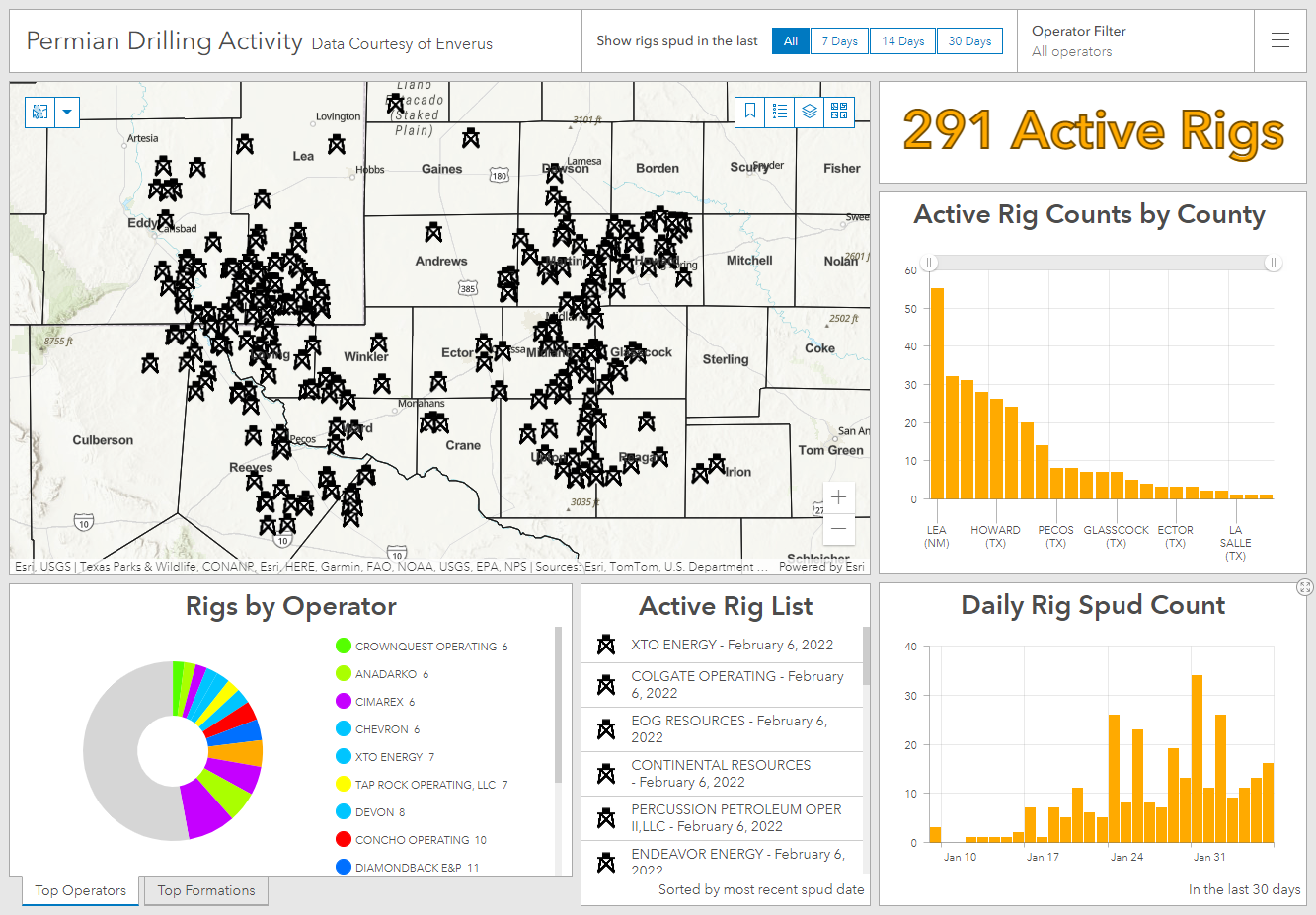This screenshot has height=915, width=1316.
Task: Click the map selection tool icon
Action: [40, 113]
